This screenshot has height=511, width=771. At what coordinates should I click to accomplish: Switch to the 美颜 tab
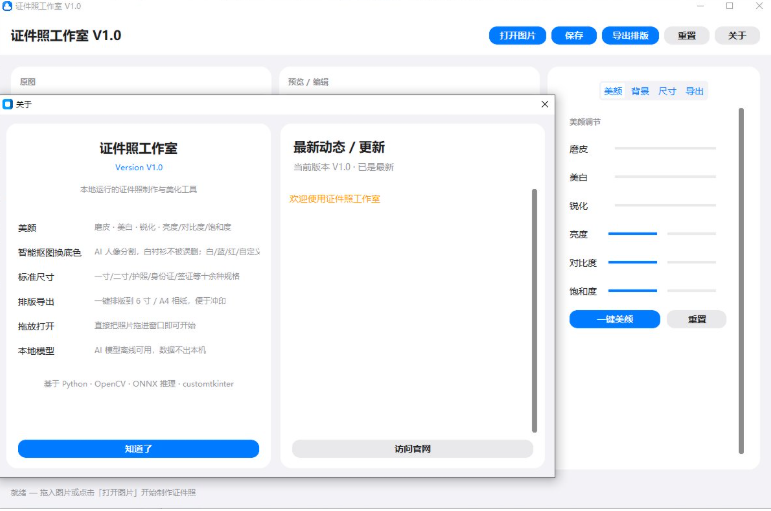pyautogui.click(x=613, y=91)
